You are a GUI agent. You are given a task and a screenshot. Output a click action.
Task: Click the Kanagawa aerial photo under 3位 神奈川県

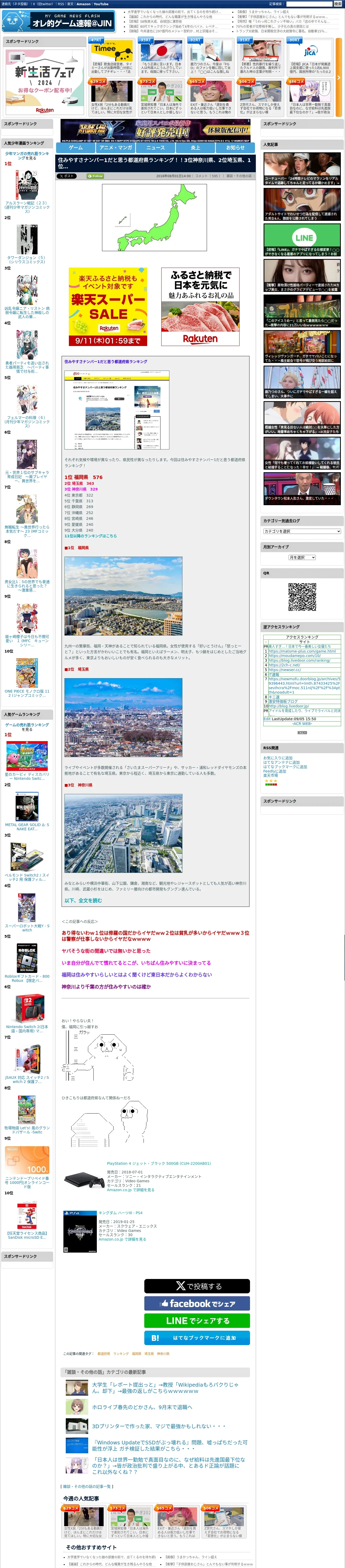pos(123,833)
